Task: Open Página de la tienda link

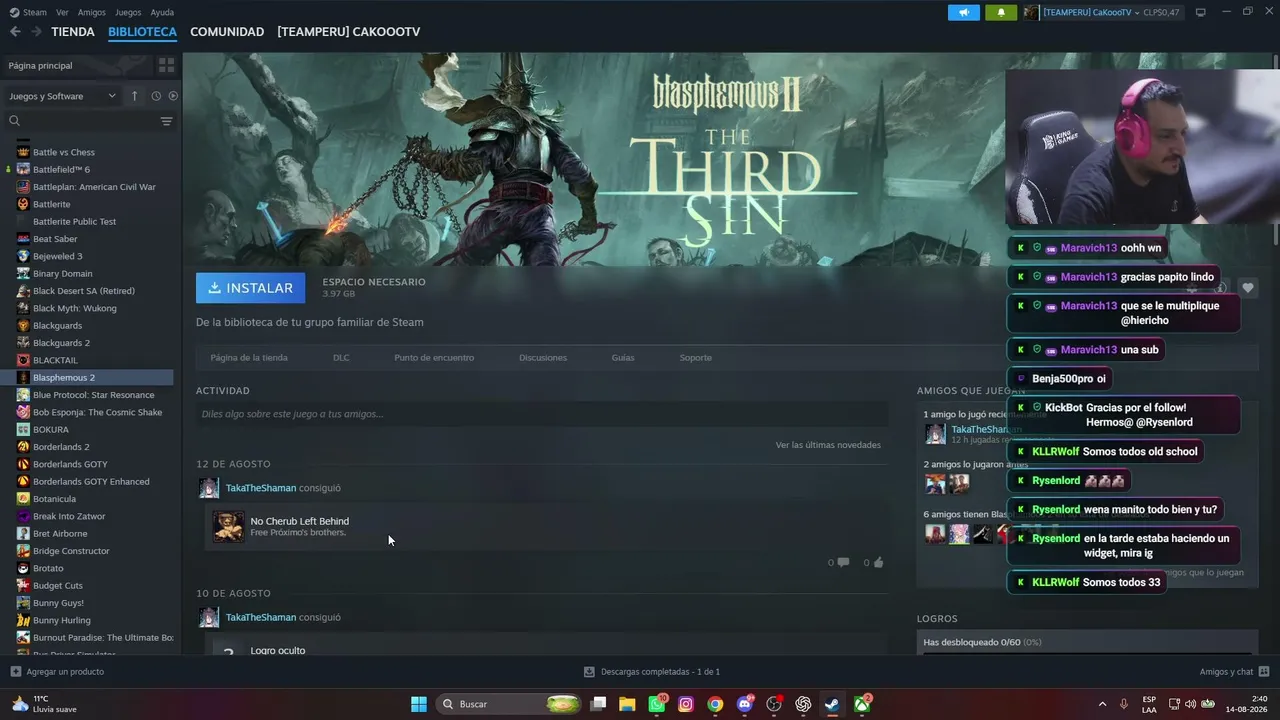Action: coord(249,357)
